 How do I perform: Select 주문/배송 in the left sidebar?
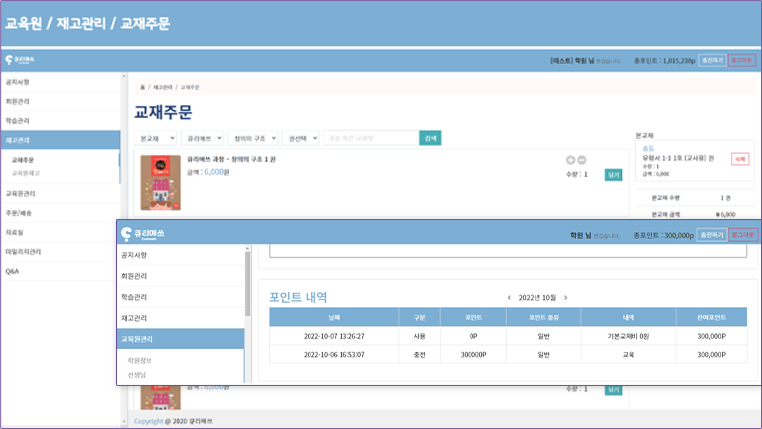pyautogui.click(x=20, y=213)
